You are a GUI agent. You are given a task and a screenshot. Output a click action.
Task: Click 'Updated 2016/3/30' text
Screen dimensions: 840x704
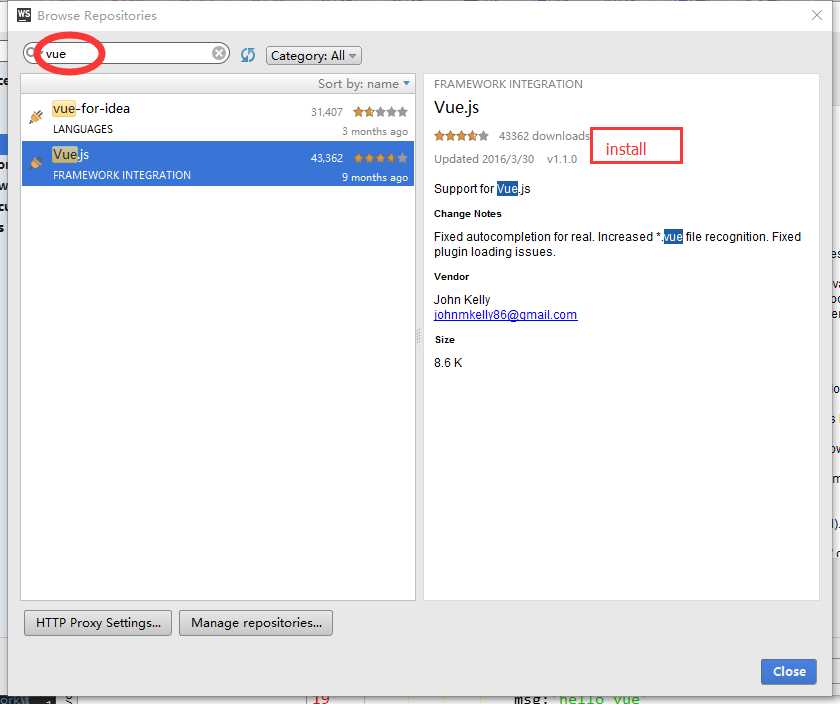pyautogui.click(x=484, y=159)
